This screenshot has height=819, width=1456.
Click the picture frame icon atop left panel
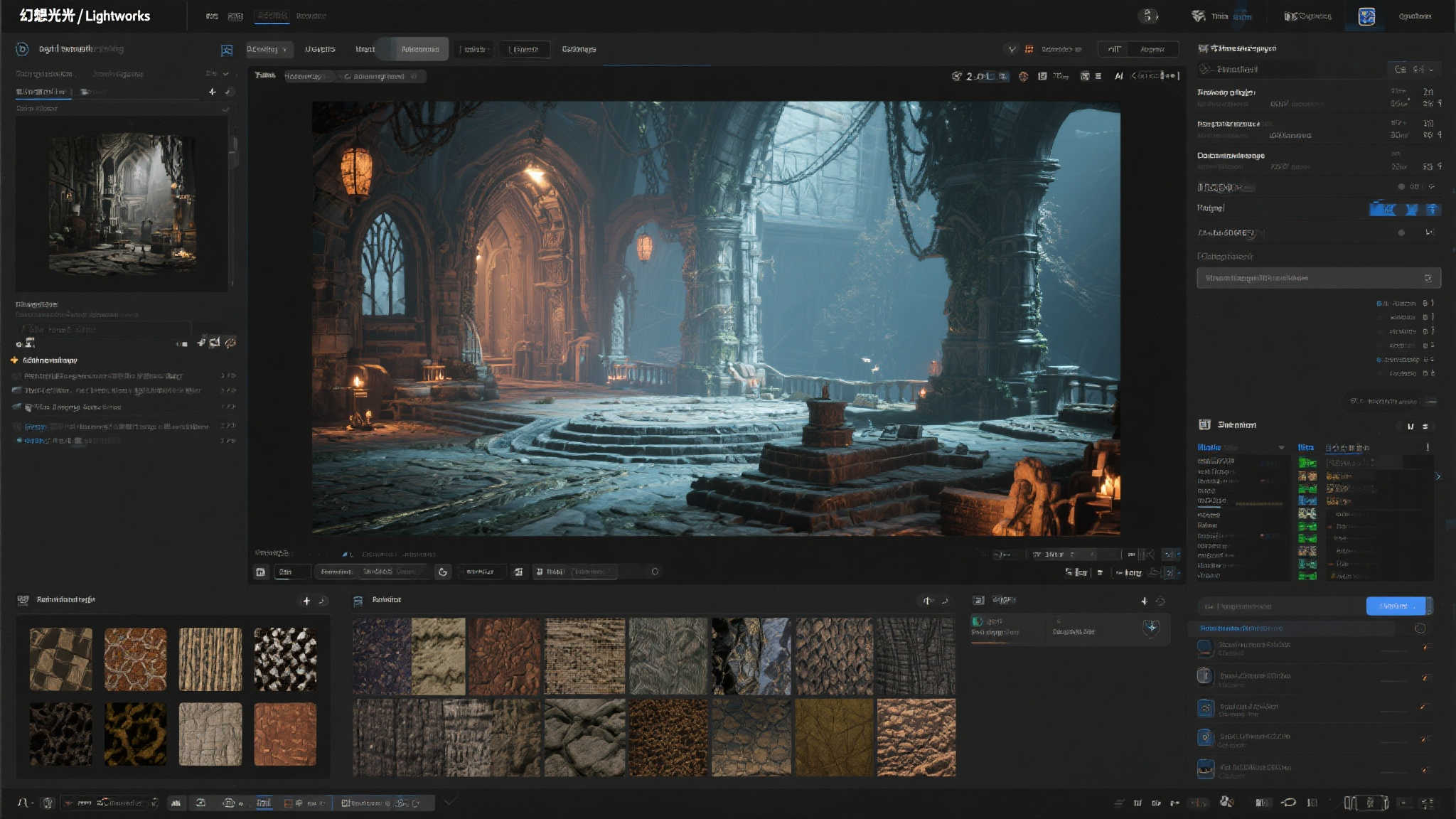(227, 50)
